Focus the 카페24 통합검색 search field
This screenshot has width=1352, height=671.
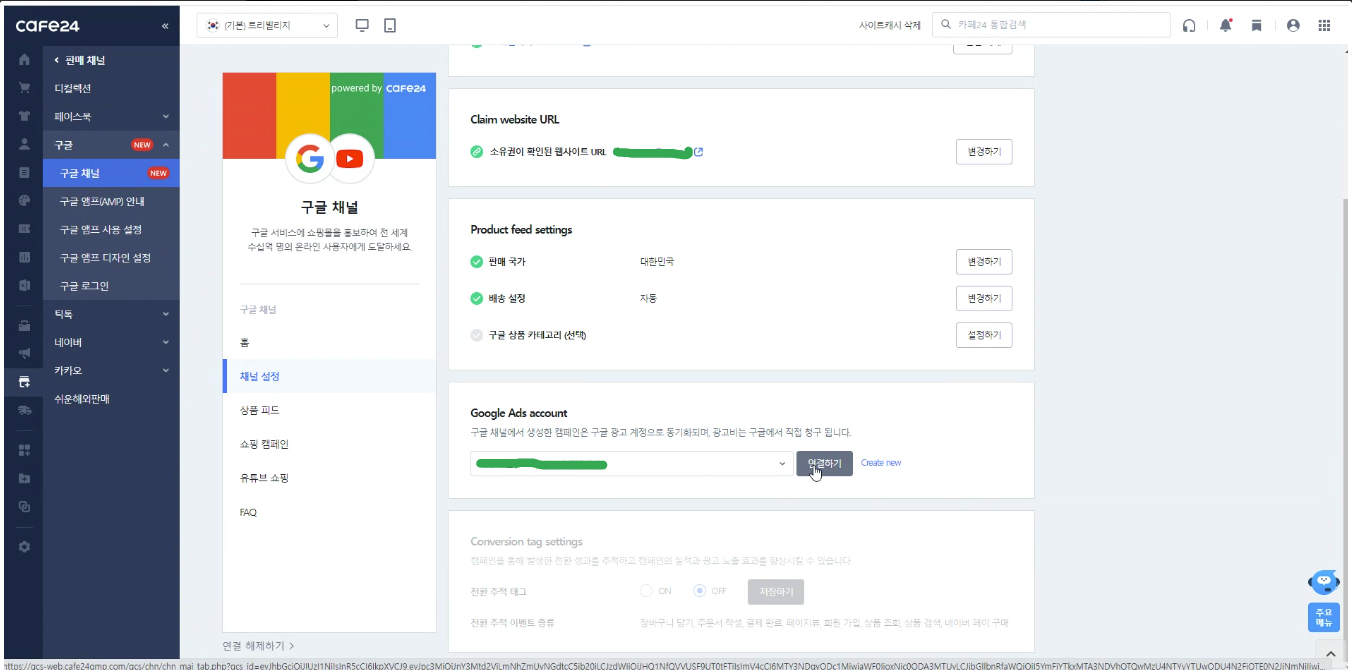[x=1051, y=25]
